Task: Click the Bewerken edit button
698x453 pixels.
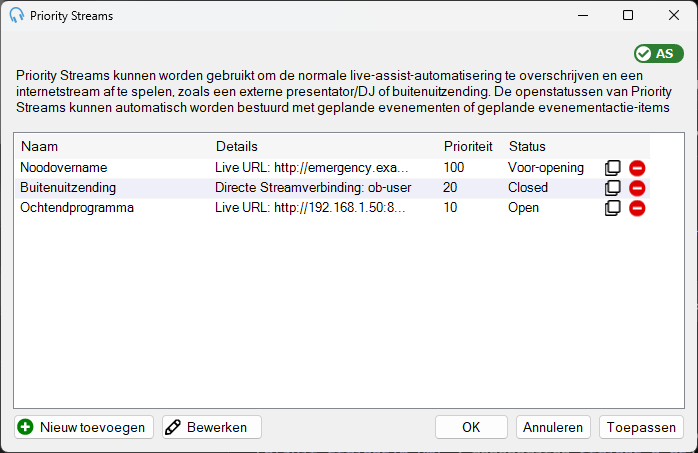Action: [211, 427]
